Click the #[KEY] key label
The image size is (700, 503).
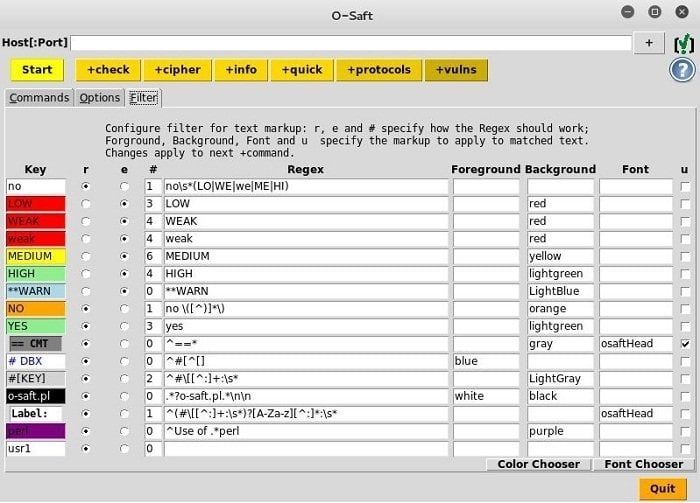click(x=36, y=379)
